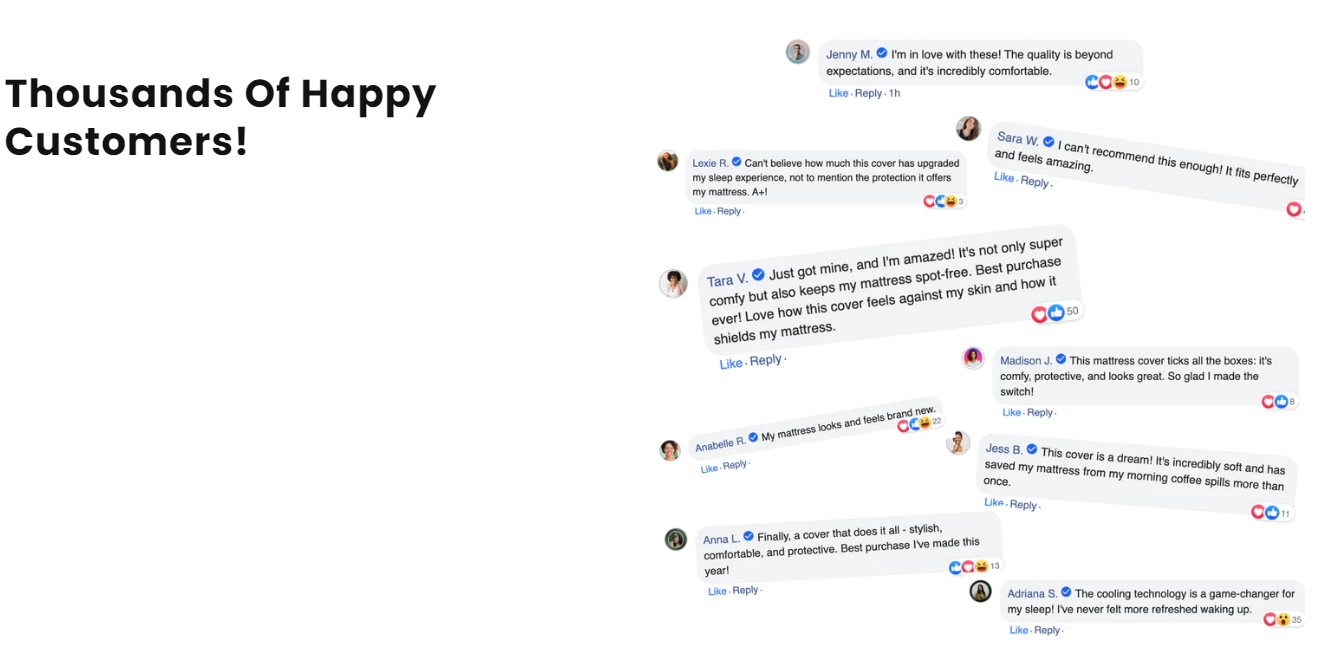Reply to Adriana S.'s comment
1326x660 pixels.
click(1047, 630)
